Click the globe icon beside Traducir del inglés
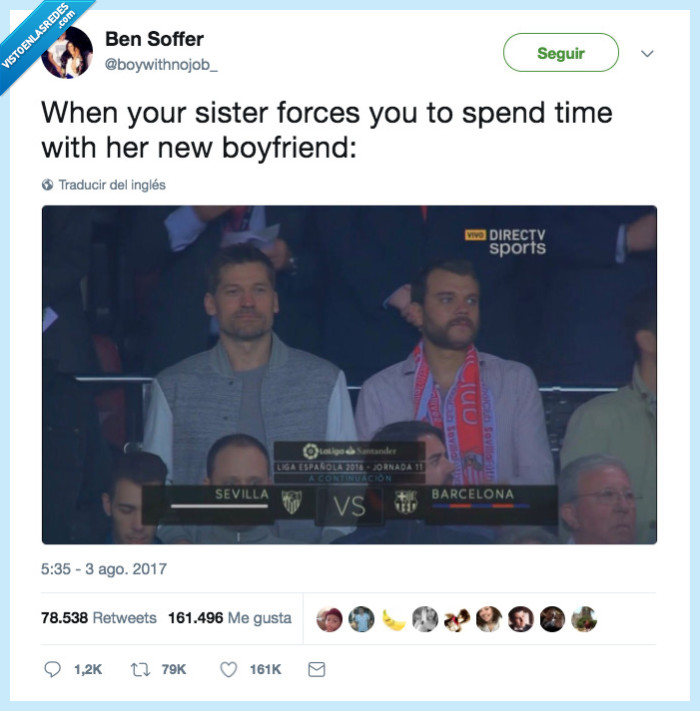Viewport: 700px width, 711px height. (x=47, y=185)
